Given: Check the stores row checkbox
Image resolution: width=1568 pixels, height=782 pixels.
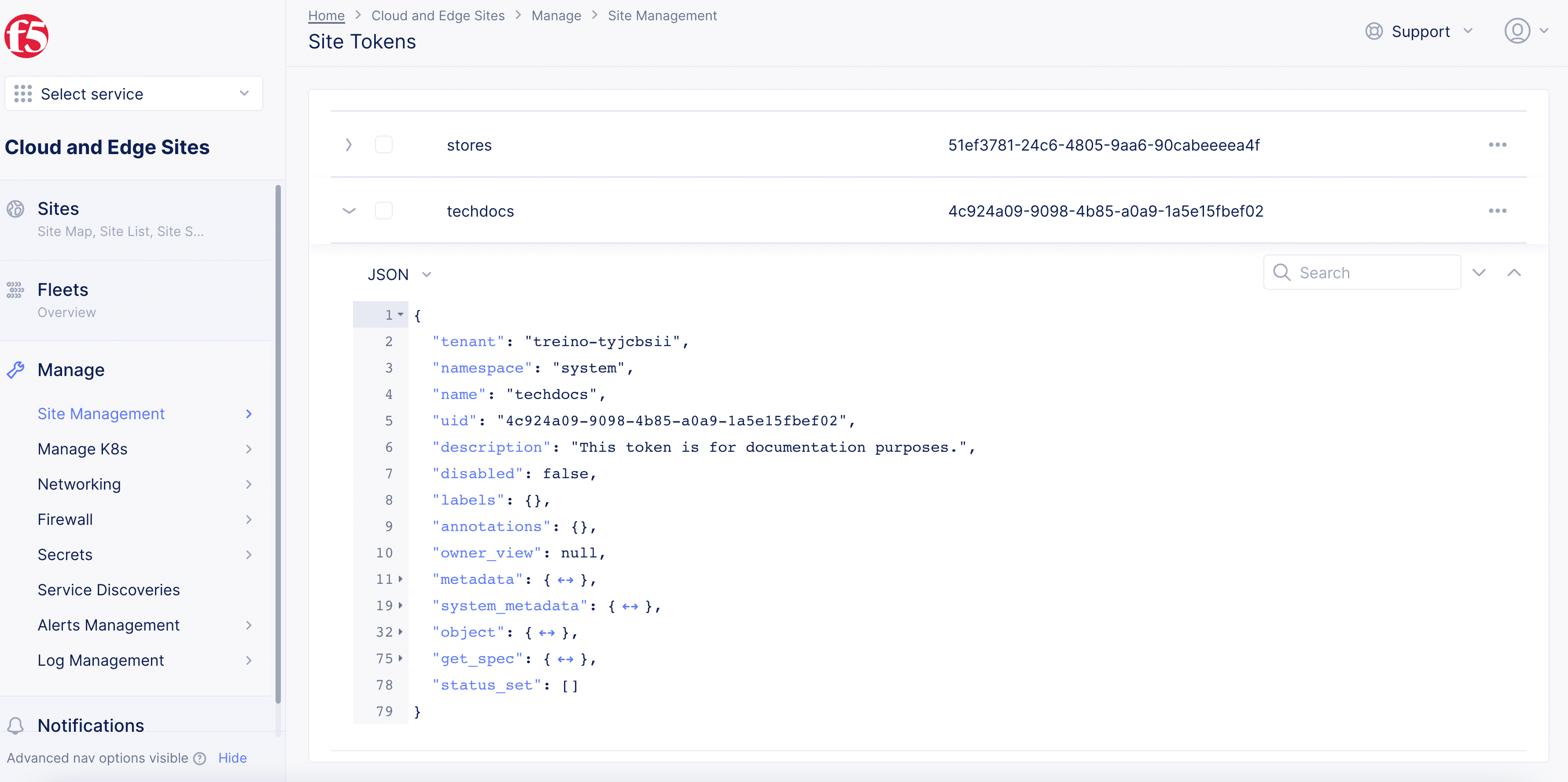Looking at the screenshot, I should click(x=383, y=145).
